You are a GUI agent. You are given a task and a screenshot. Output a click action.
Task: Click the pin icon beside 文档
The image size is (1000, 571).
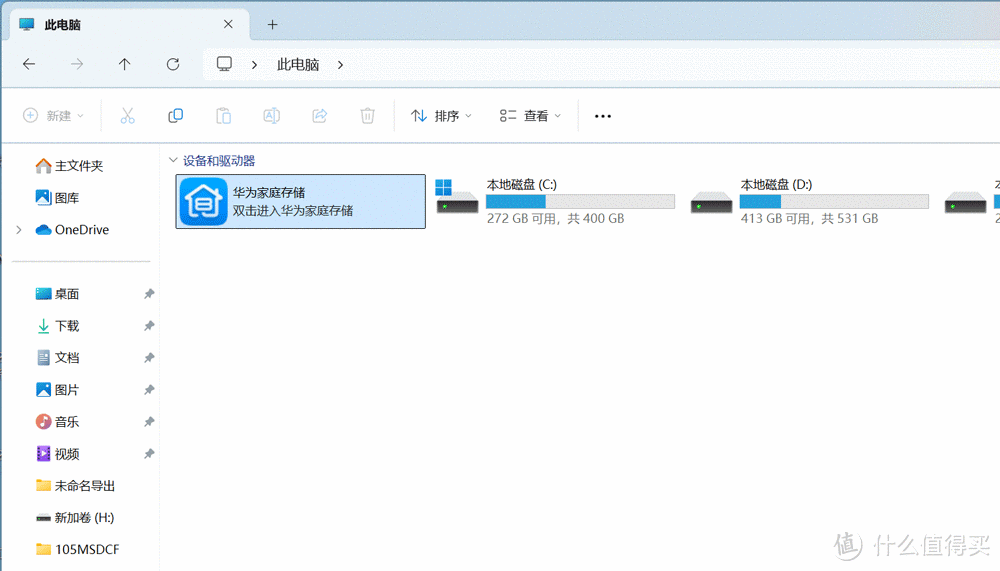149,357
